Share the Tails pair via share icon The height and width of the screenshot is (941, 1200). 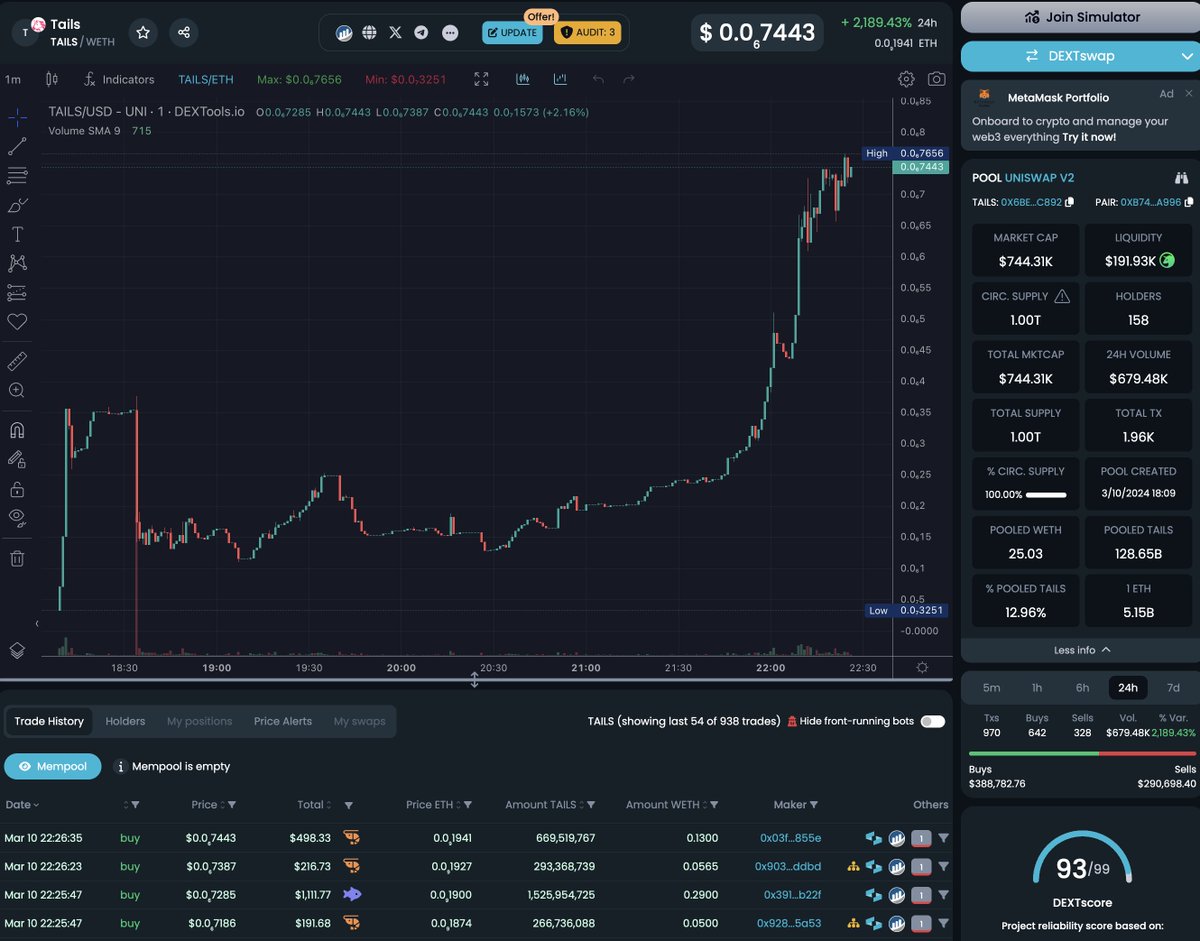click(184, 33)
